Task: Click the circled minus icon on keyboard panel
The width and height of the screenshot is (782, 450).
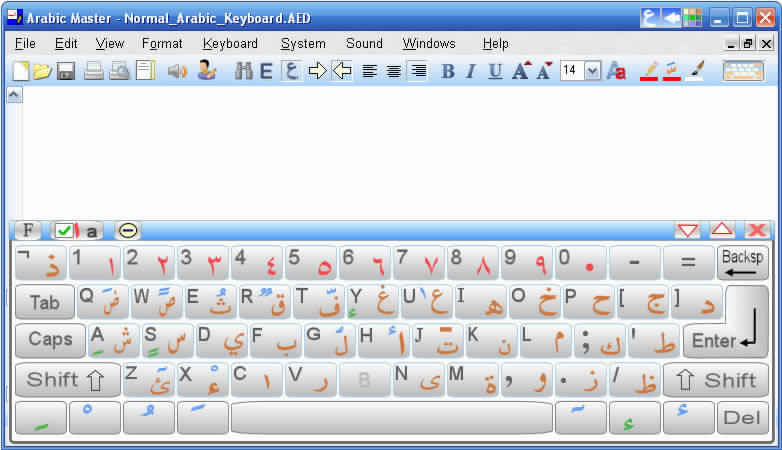Action: [x=128, y=231]
